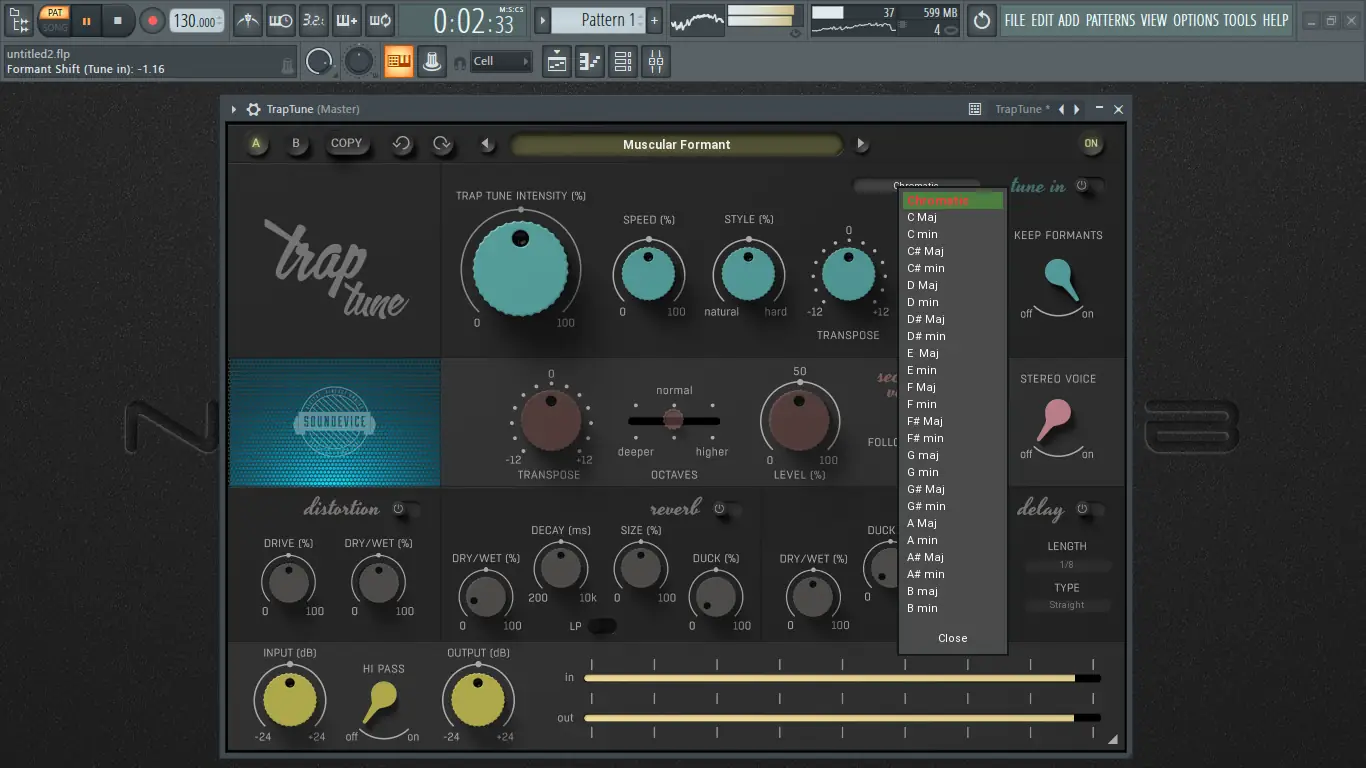Switch to PAT mode
The height and width of the screenshot is (768, 1366).
(x=55, y=13)
